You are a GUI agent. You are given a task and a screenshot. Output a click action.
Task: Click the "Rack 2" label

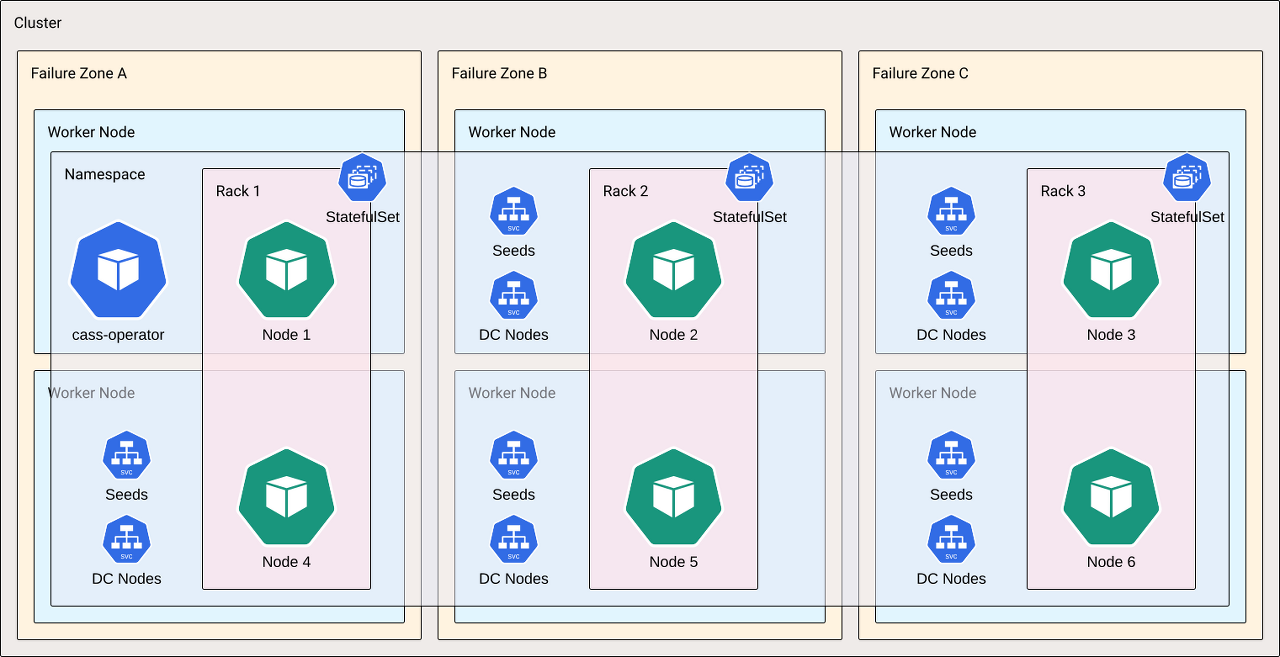pos(626,191)
